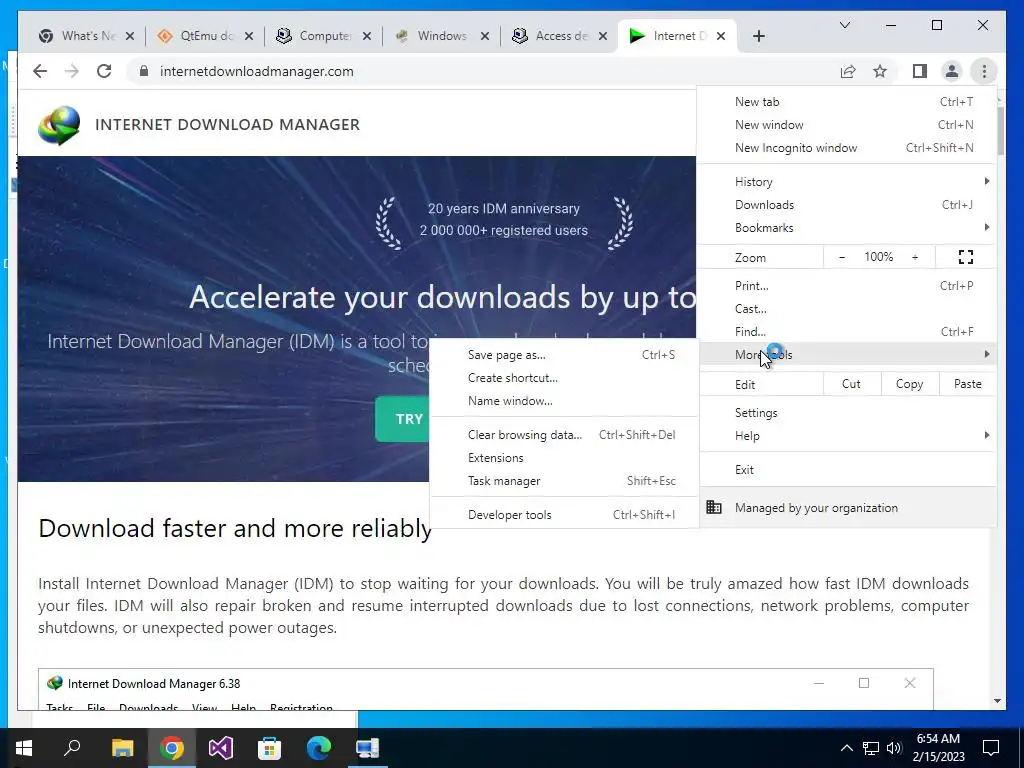
Task: Bookmark this page with the star icon
Action: (x=880, y=71)
